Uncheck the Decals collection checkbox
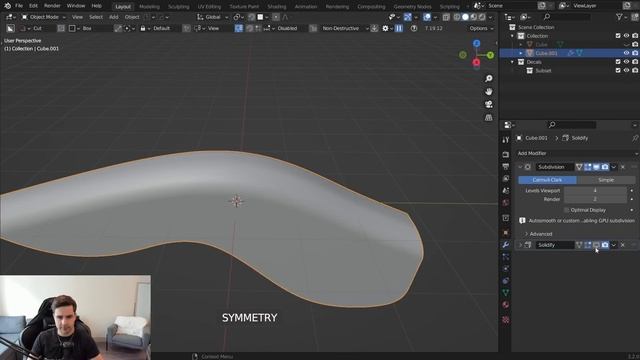The height and width of the screenshot is (360, 640). tap(618, 62)
